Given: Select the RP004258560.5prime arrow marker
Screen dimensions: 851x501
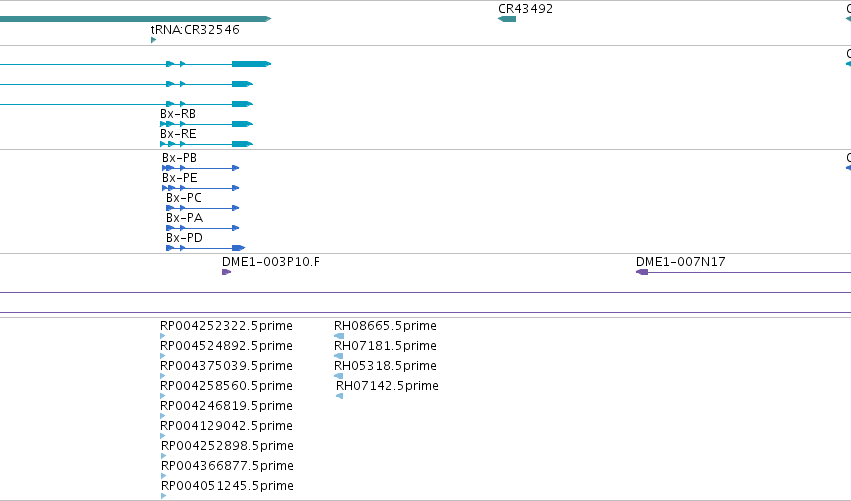Looking at the screenshot, I should [163, 396].
